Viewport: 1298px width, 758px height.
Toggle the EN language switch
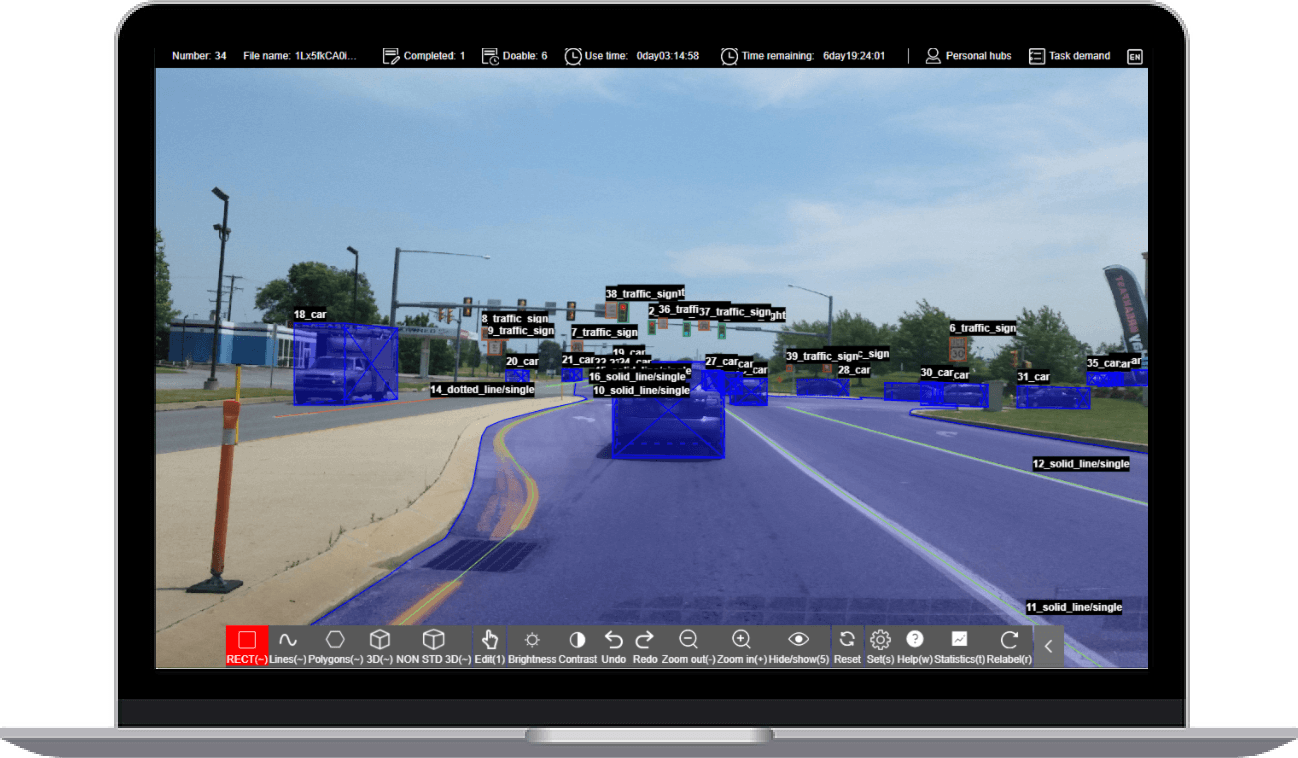point(1134,56)
